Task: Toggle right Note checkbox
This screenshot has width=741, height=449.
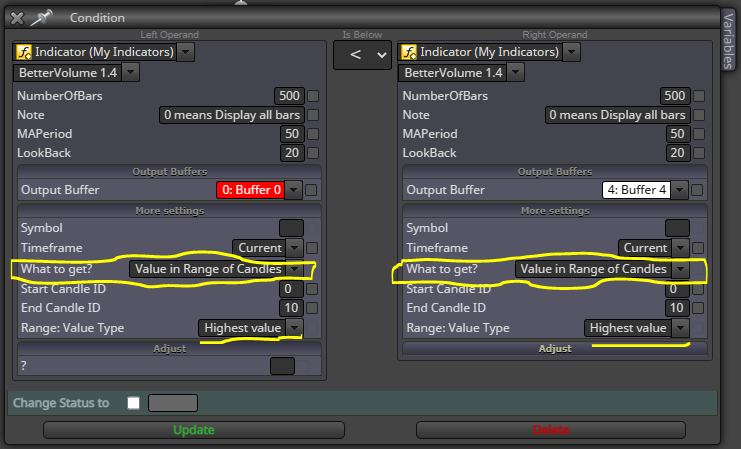Action: [x=698, y=115]
